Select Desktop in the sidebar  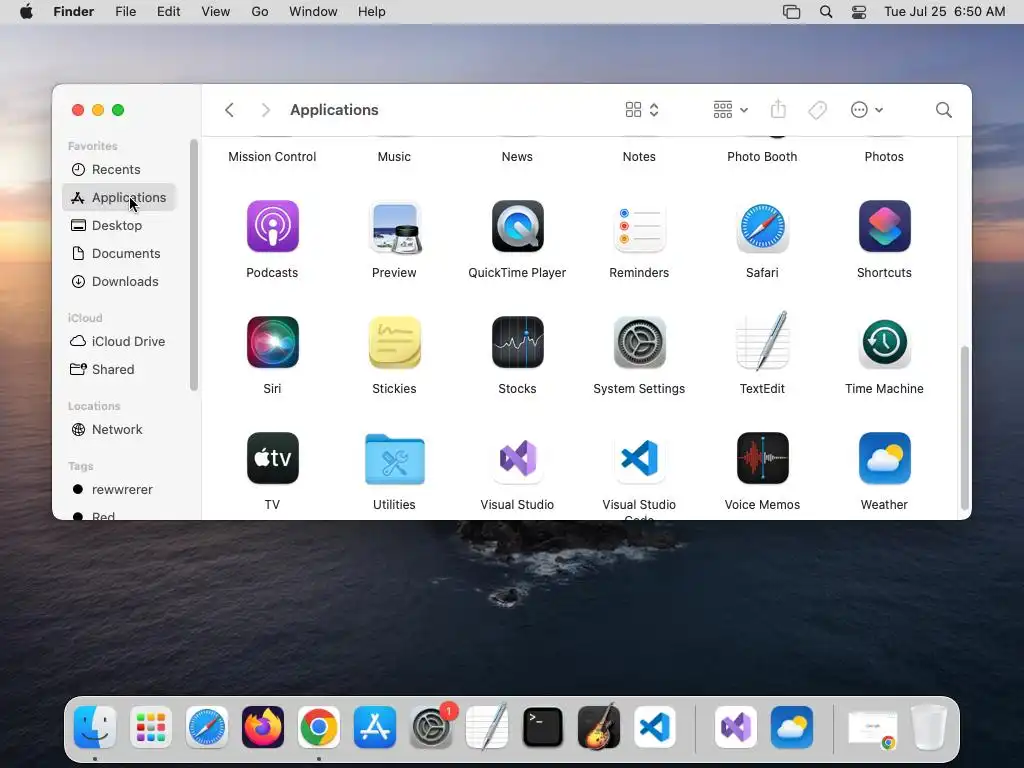[x=120, y=225]
